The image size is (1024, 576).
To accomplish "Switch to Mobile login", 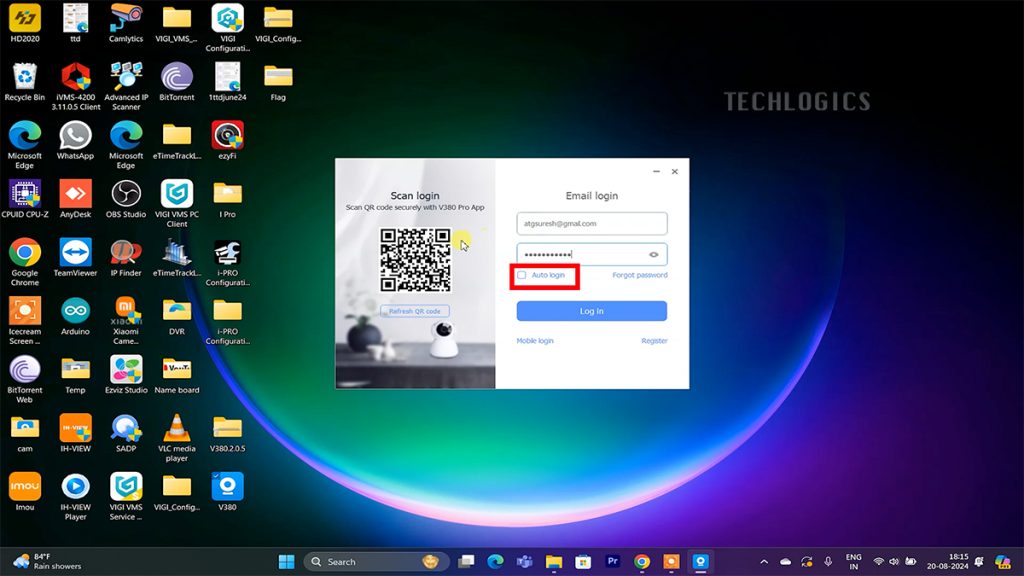I will point(535,341).
